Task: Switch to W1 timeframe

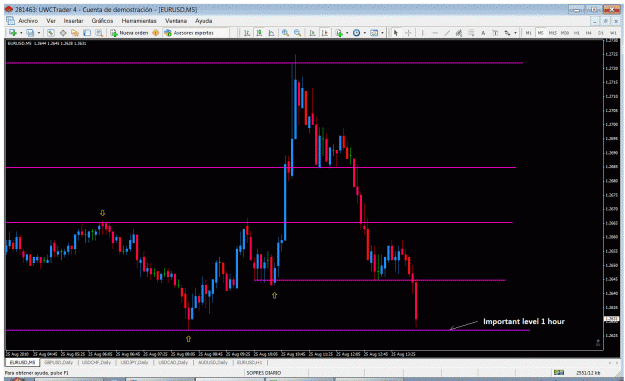Action: pyautogui.click(x=613, y=33)
